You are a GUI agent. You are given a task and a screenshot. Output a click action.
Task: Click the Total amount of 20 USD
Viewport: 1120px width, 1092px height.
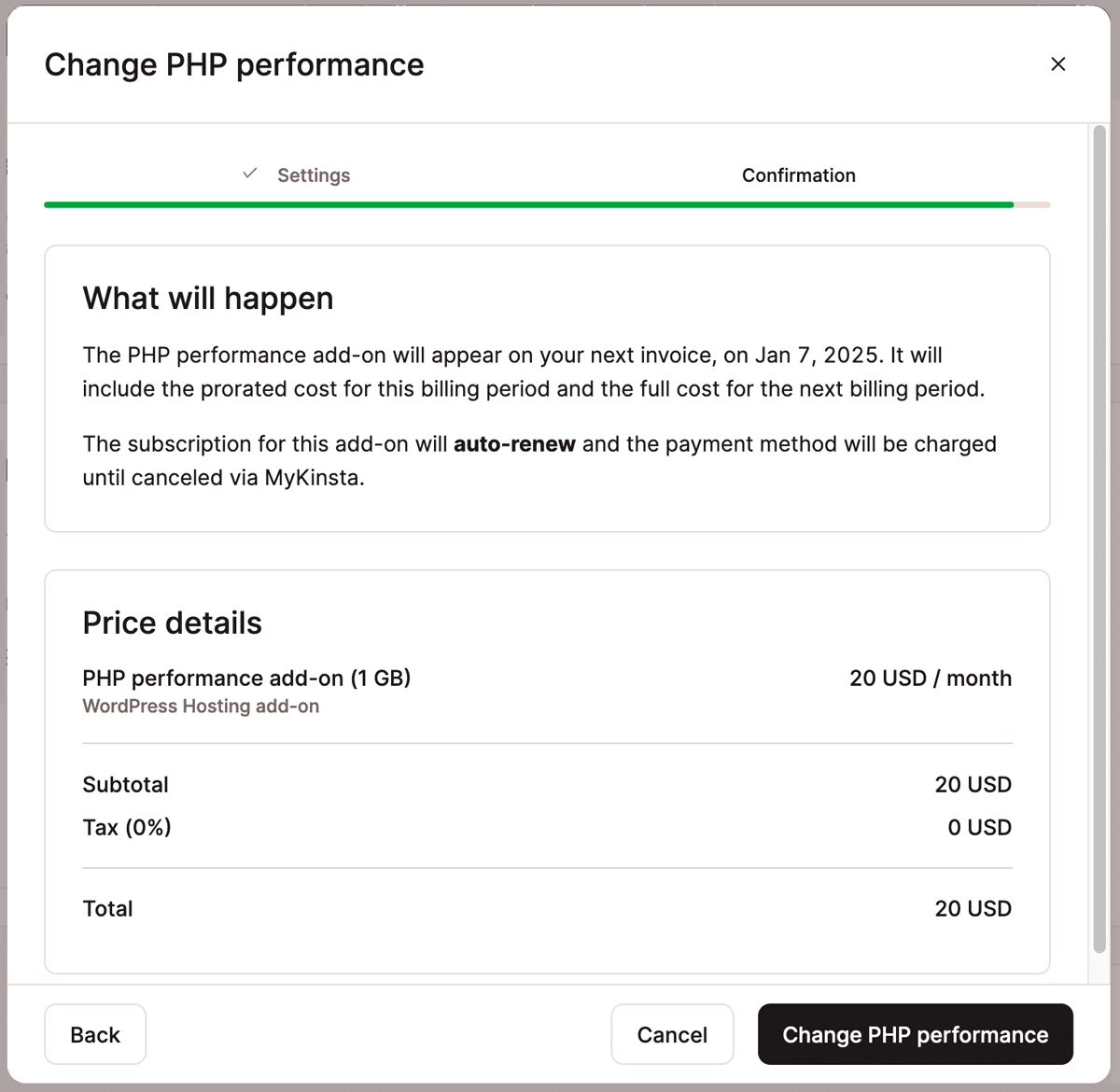click(x=973, y=908)
